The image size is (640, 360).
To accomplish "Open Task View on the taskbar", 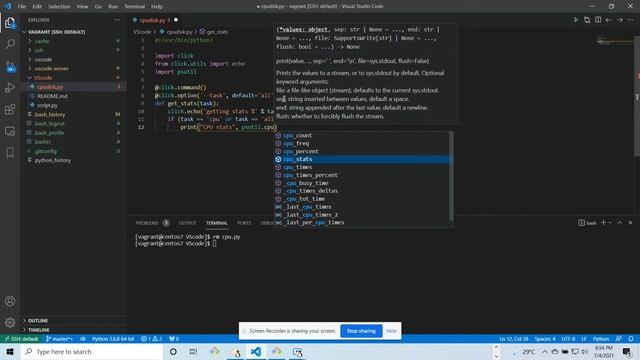I will pyautogui.click(x=193, y=351).
